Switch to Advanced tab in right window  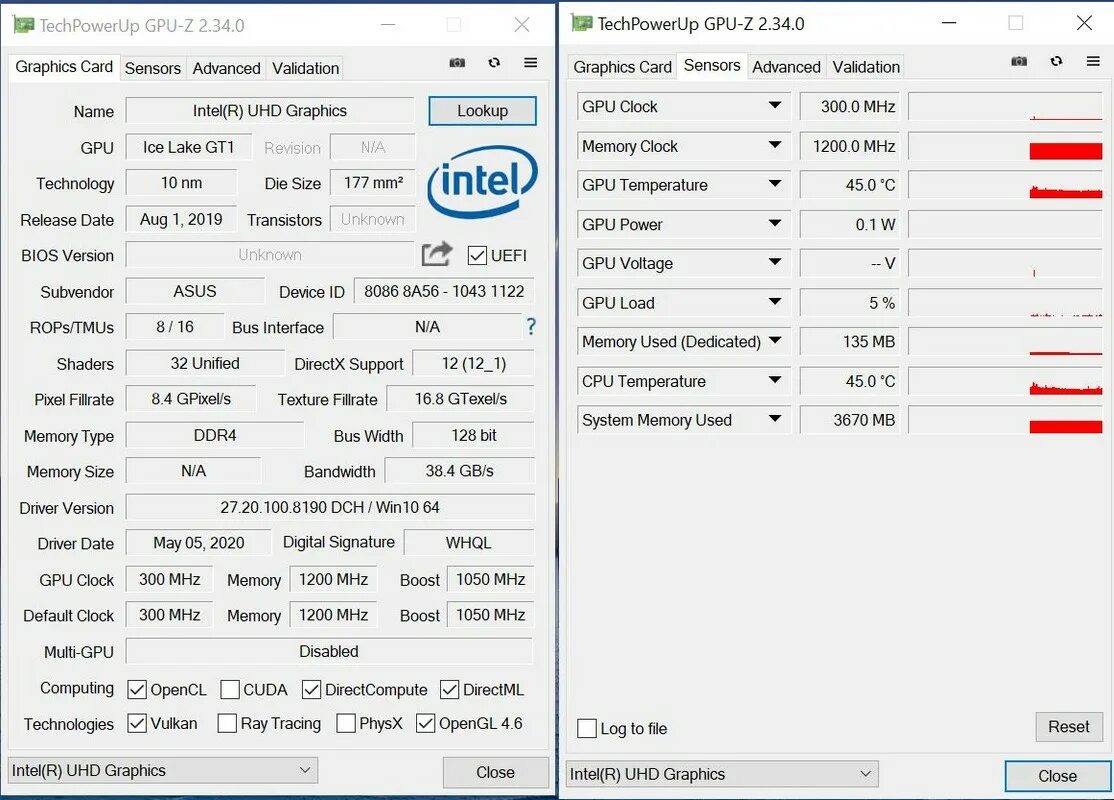[x=786, y=67]
